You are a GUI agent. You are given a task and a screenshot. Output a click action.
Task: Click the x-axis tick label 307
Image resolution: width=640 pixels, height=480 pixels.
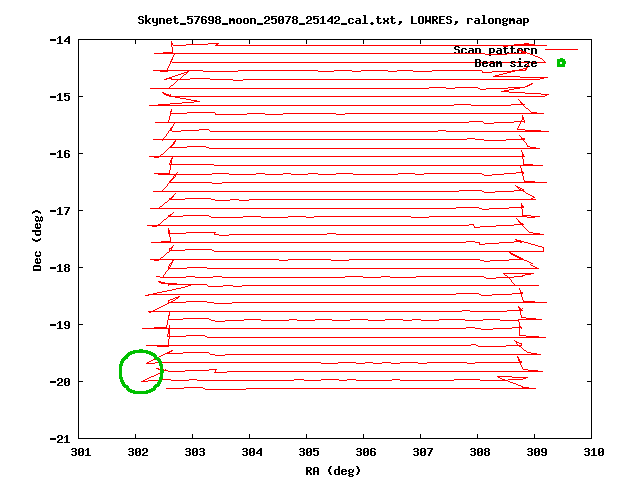[x=423, y=452]
